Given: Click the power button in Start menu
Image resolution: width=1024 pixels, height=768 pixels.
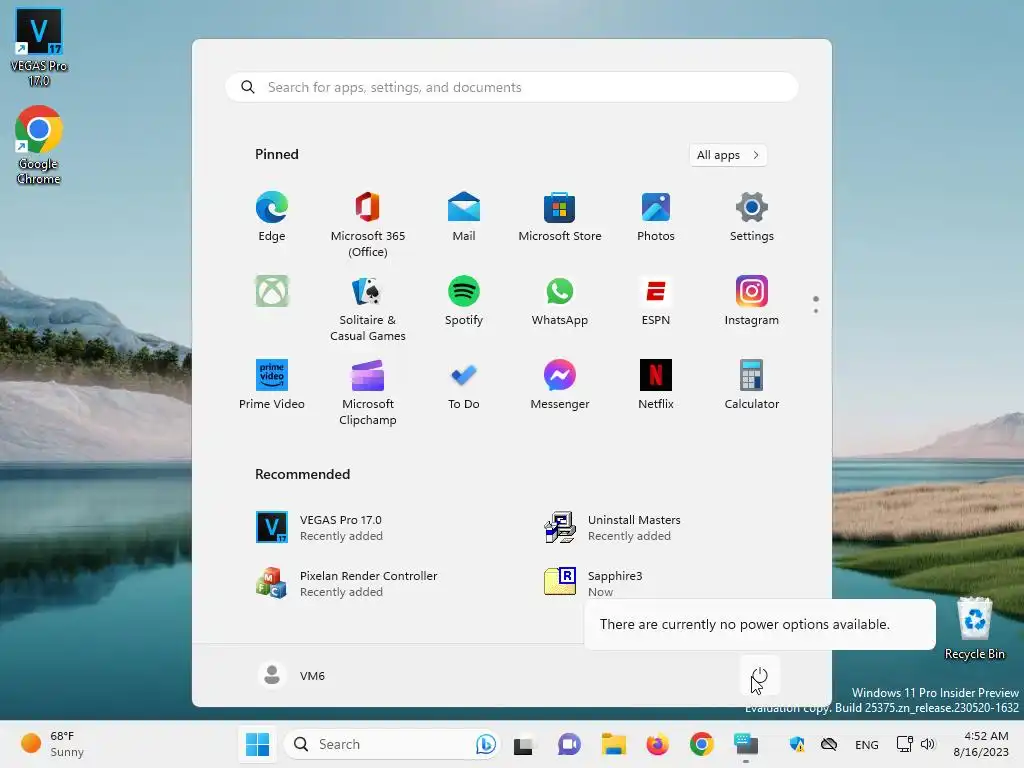Looking at the screenshot, I should (x=760, y=675).
